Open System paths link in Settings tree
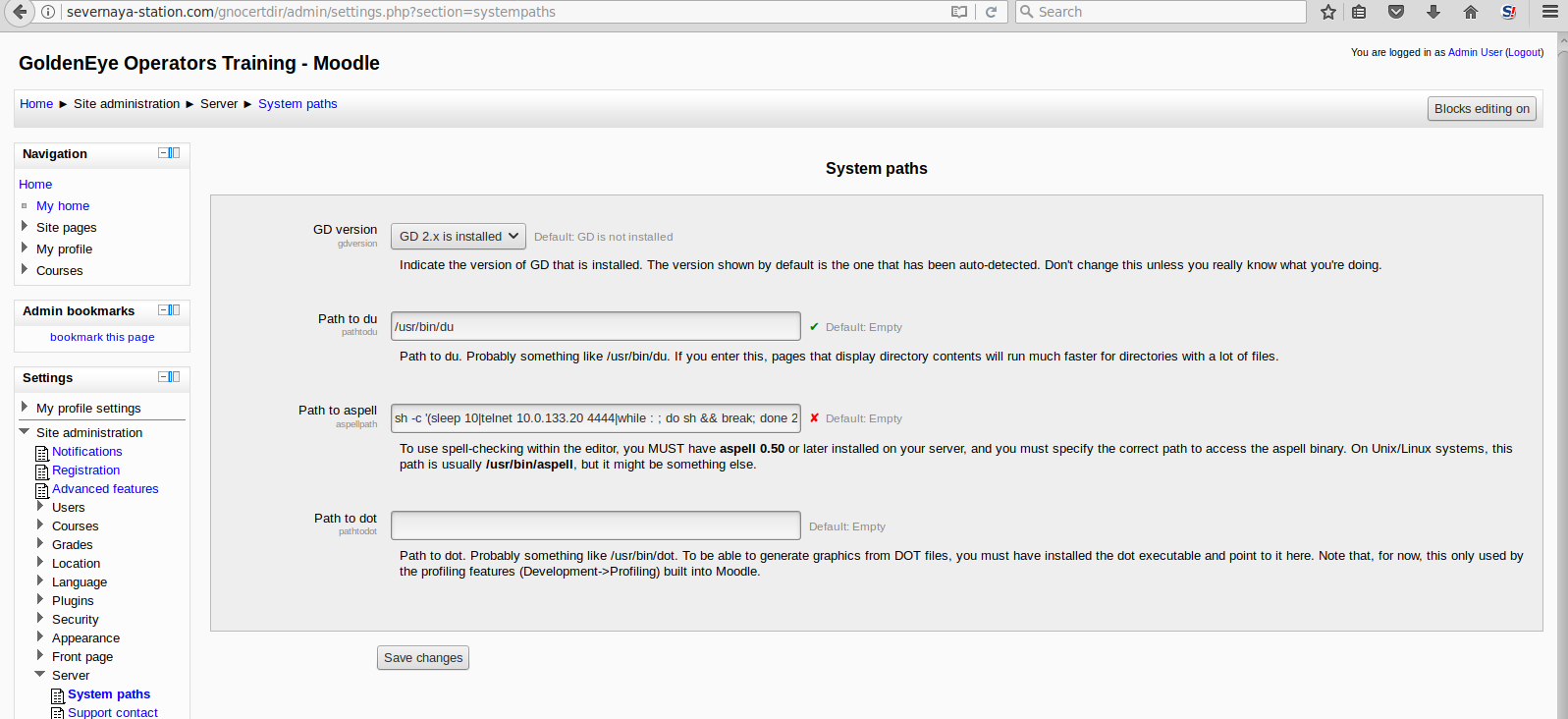The width and height of the screenshot is (1568, 719). (x=109, y=694)
